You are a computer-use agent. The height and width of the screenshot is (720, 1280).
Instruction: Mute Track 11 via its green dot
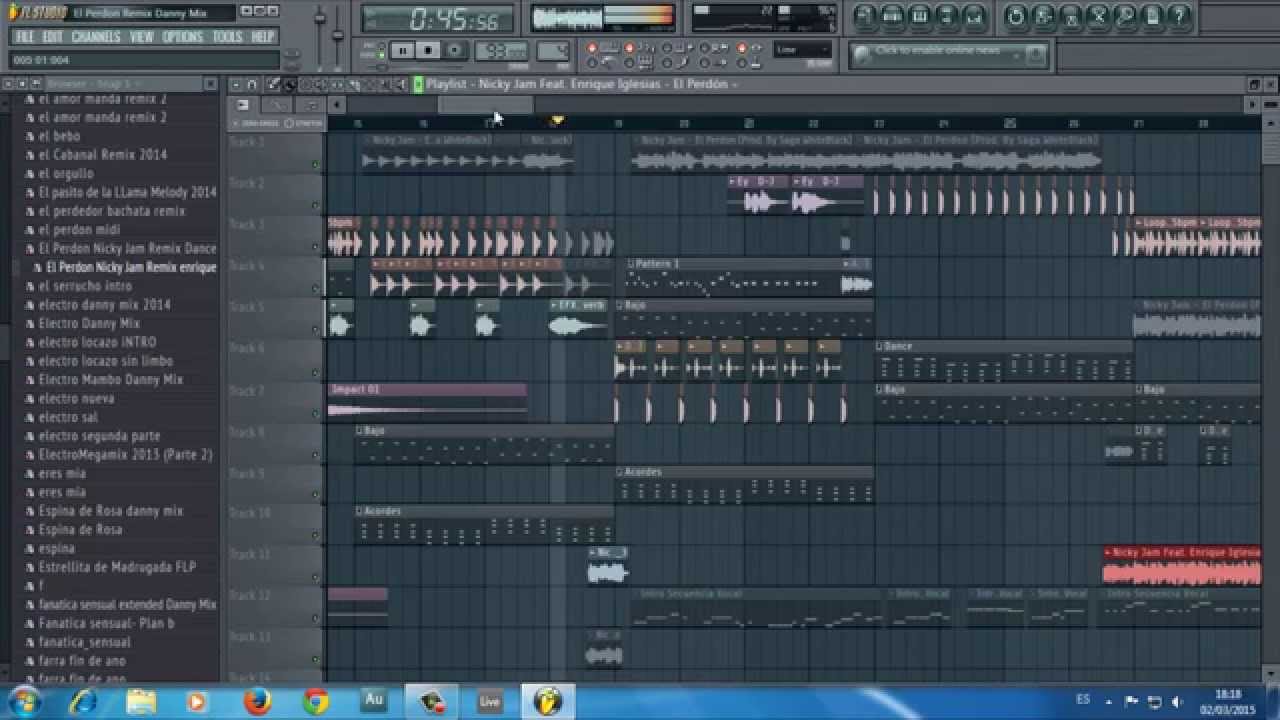(315, 578)
